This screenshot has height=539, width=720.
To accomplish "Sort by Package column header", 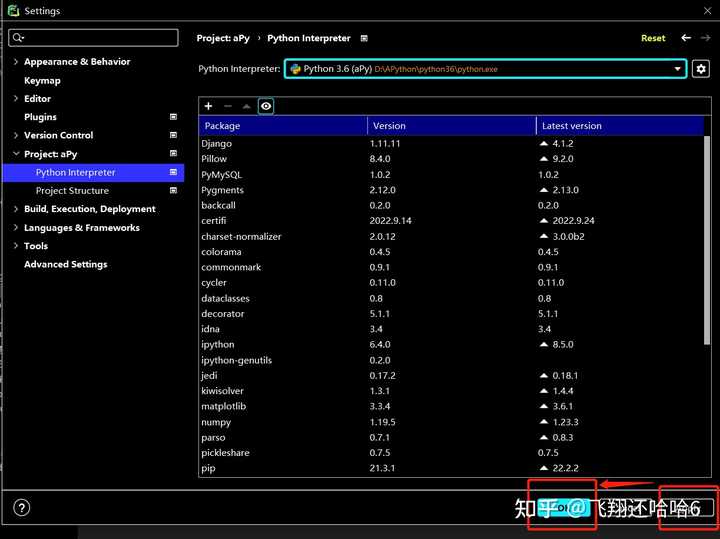I will [283, 126].
